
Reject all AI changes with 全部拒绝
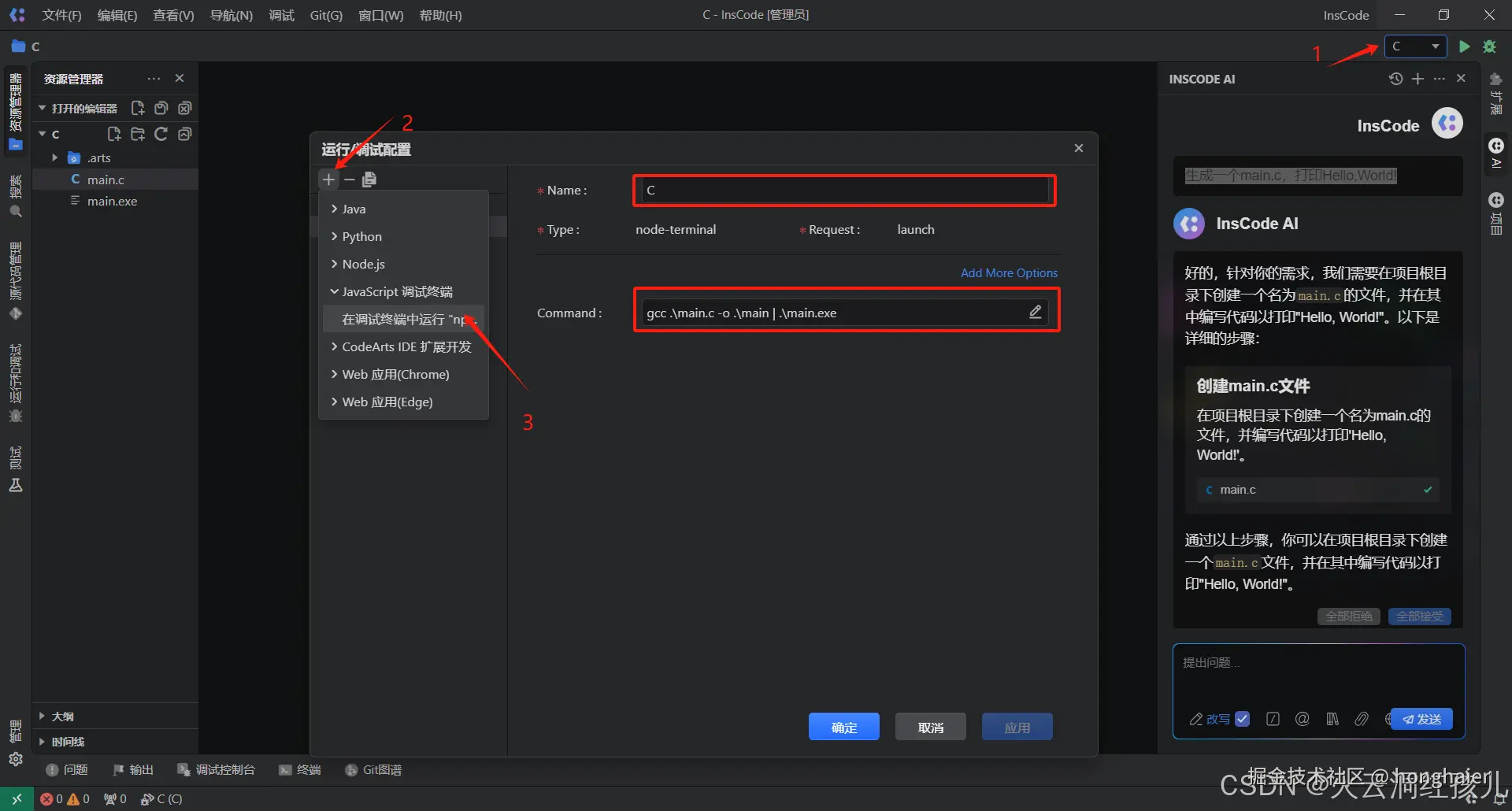[1349, 616]
